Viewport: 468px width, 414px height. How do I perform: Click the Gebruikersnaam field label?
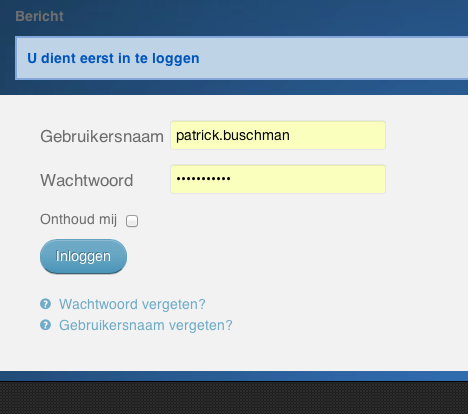tap(102, 136)
